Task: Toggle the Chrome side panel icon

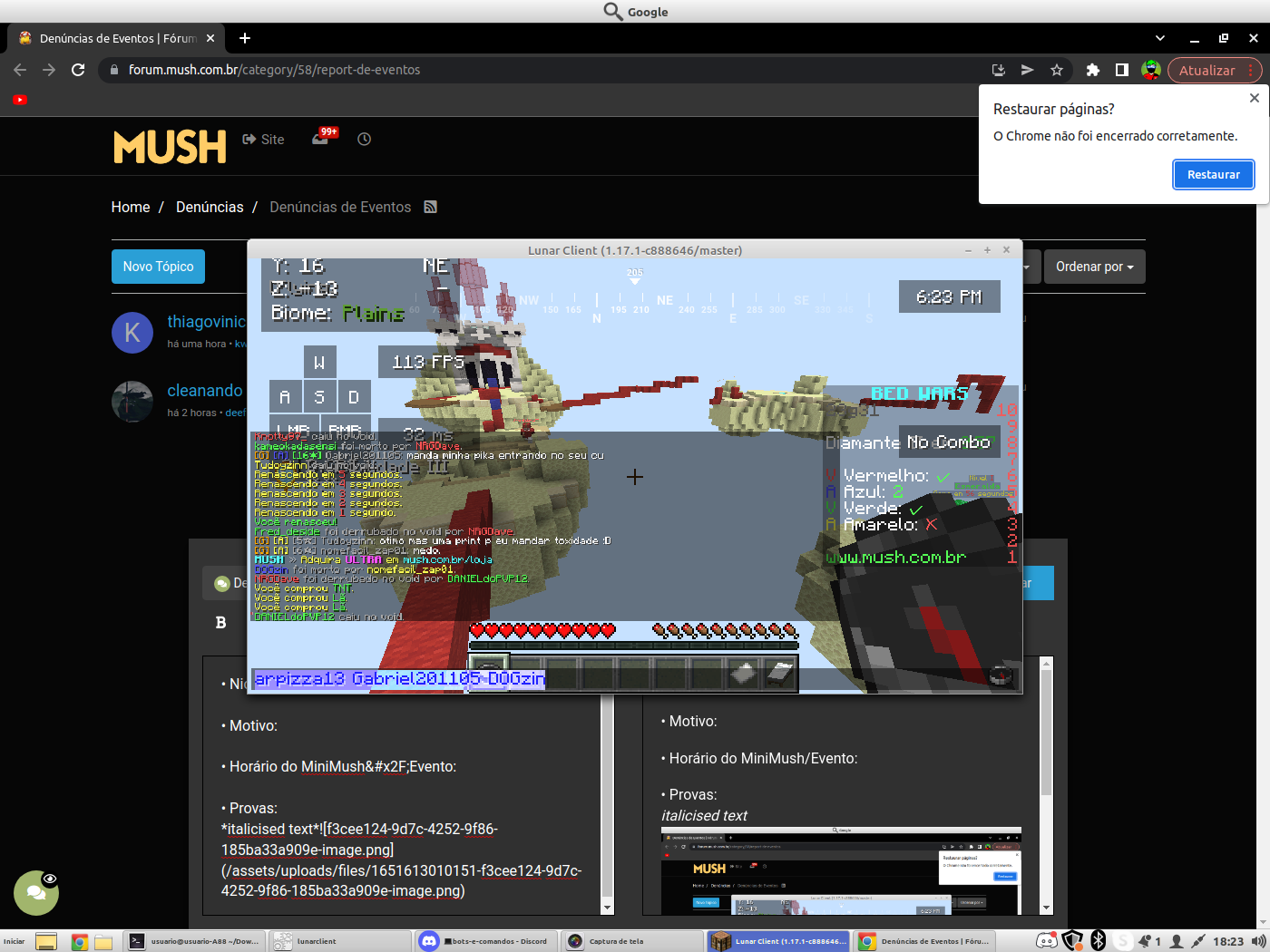Action: [1122, 70]
